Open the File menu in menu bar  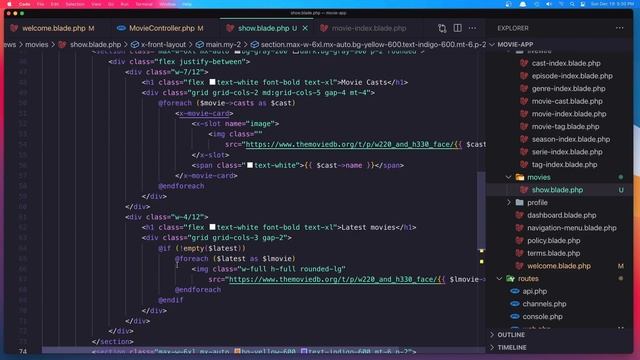[x=40, y=4]
